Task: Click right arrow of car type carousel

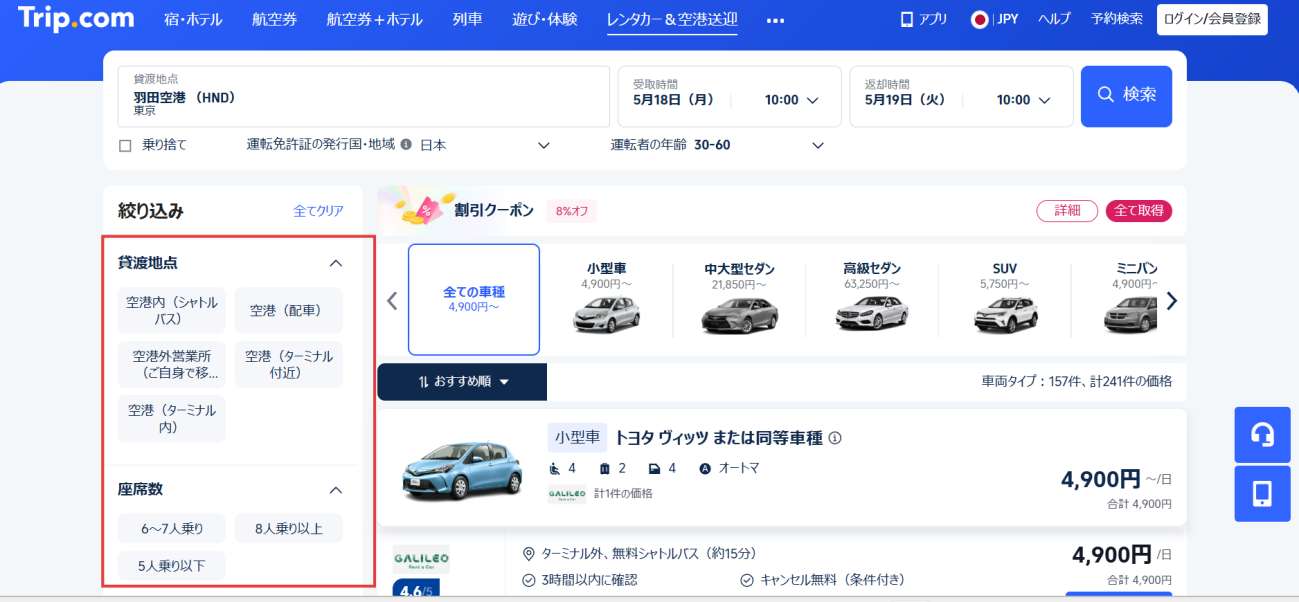Action: click(x=1172, y=300)
